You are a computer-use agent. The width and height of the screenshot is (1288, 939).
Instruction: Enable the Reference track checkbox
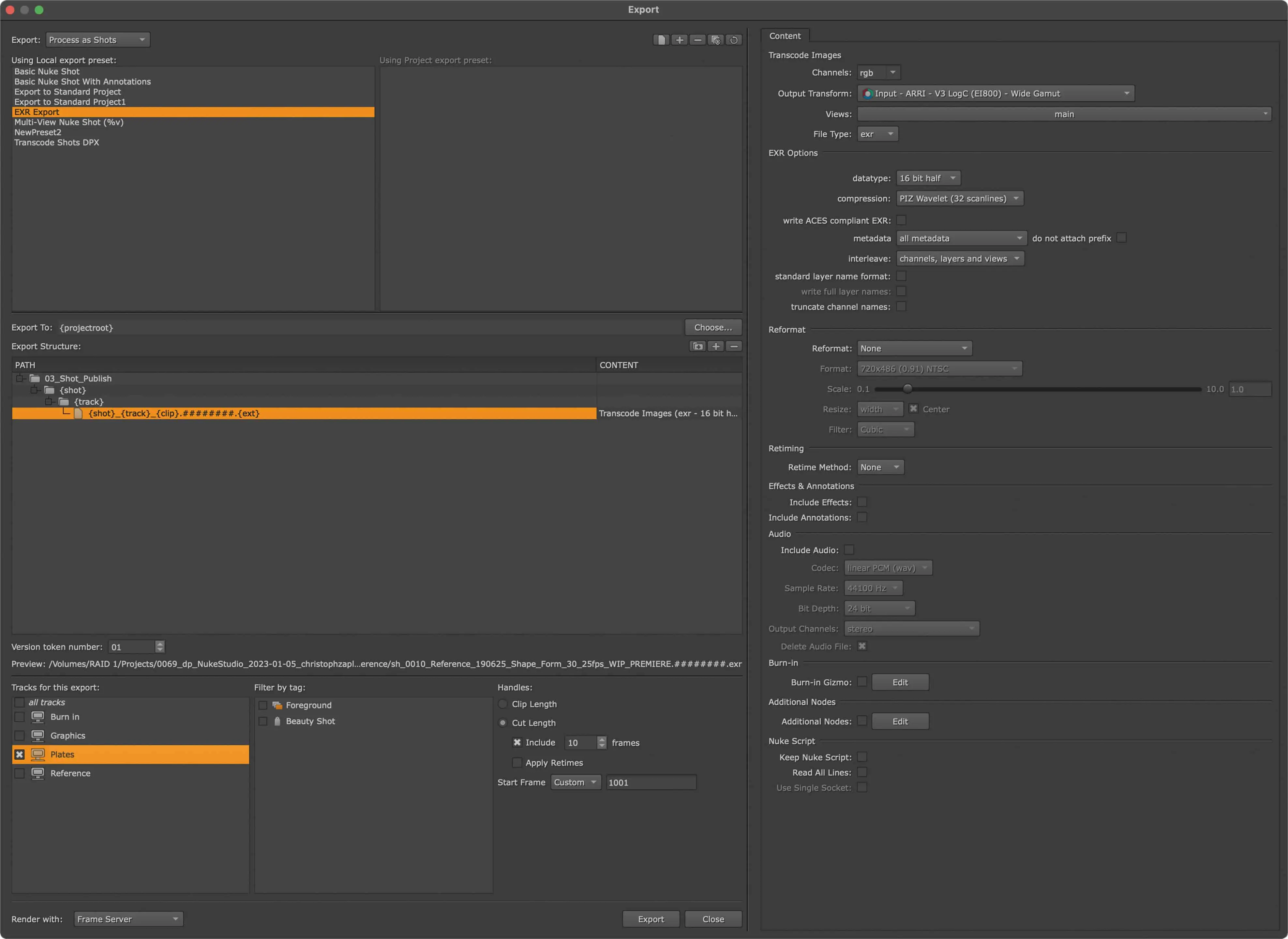point(19,773)
